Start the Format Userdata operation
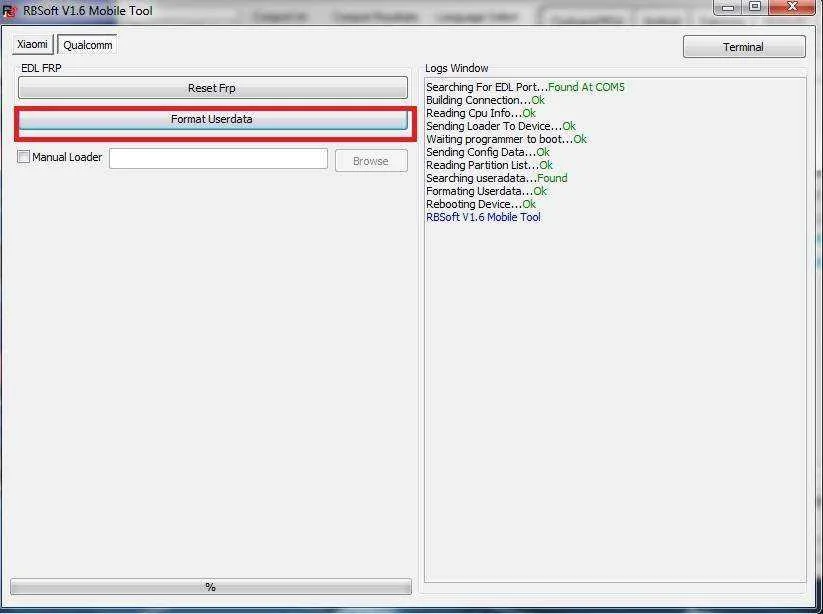The height and width of the screenshot is (614, 823). (x=213, y=120)
